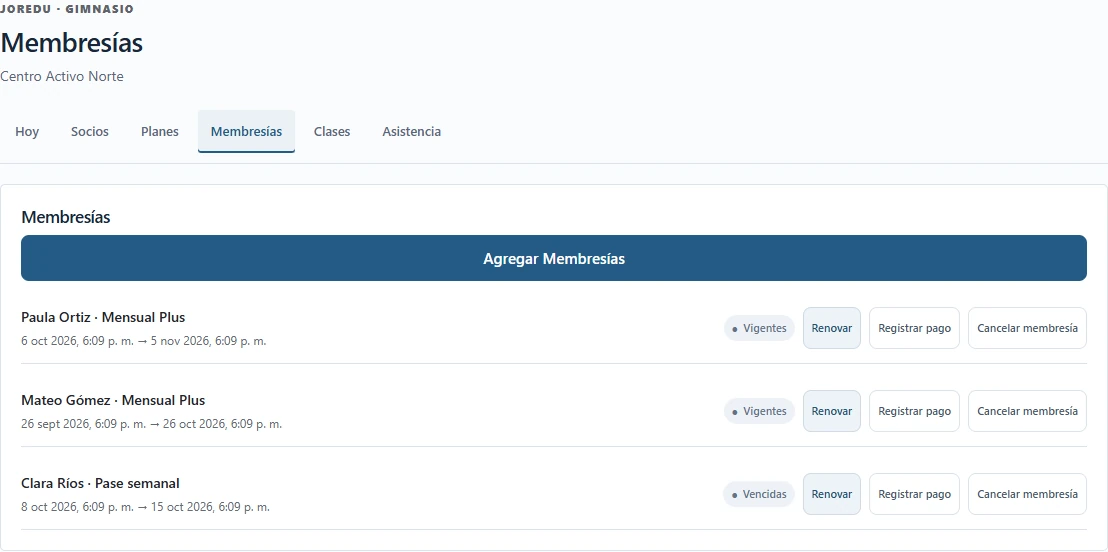This screenshot has height=552, width=1108.
Task: Renew Mateo Gómez's membership
Action: (832, 411)
